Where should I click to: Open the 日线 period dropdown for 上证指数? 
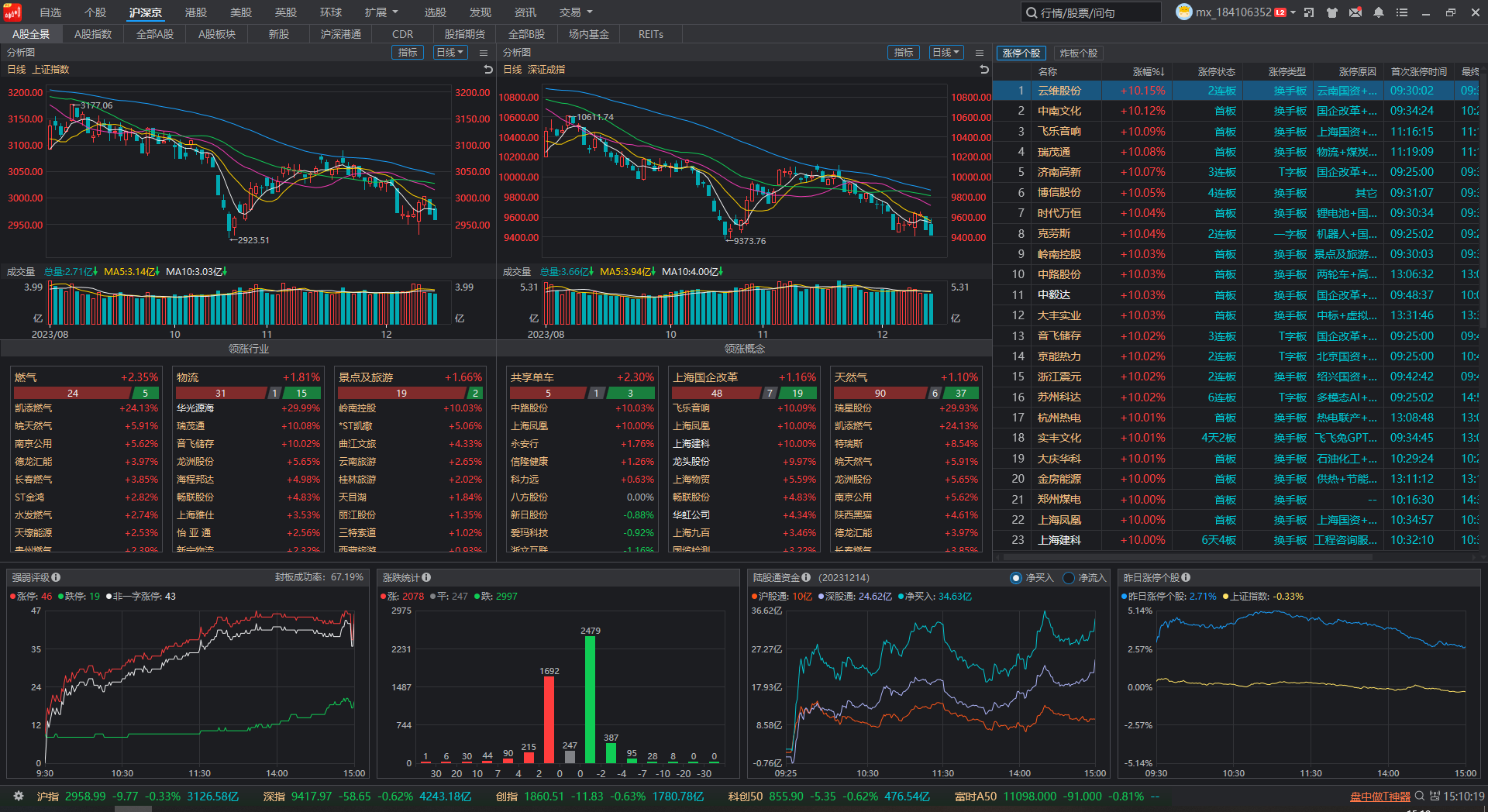[450, 53]
